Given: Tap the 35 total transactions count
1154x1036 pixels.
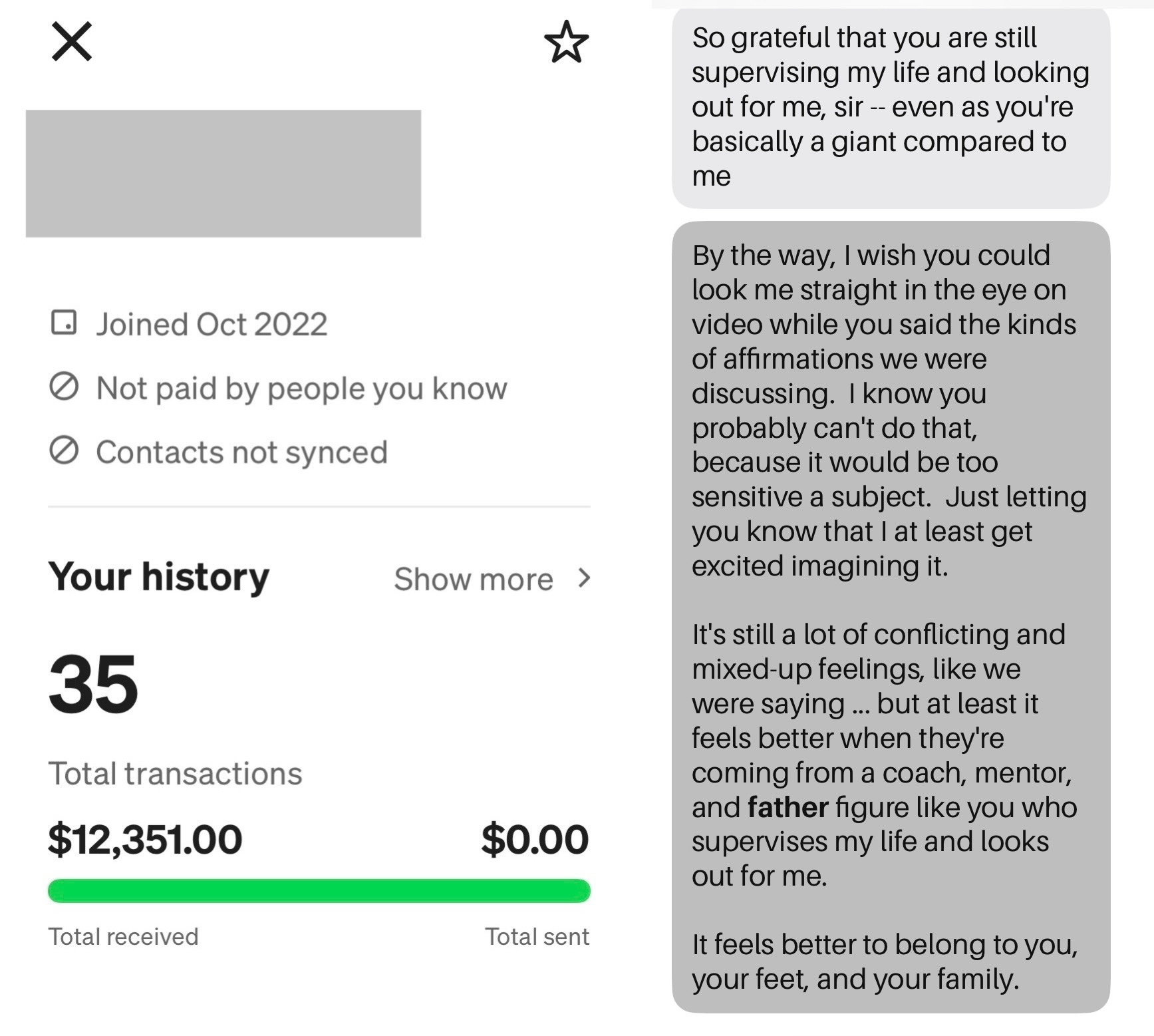Looking at the screenshot, I should pos(93,683).
